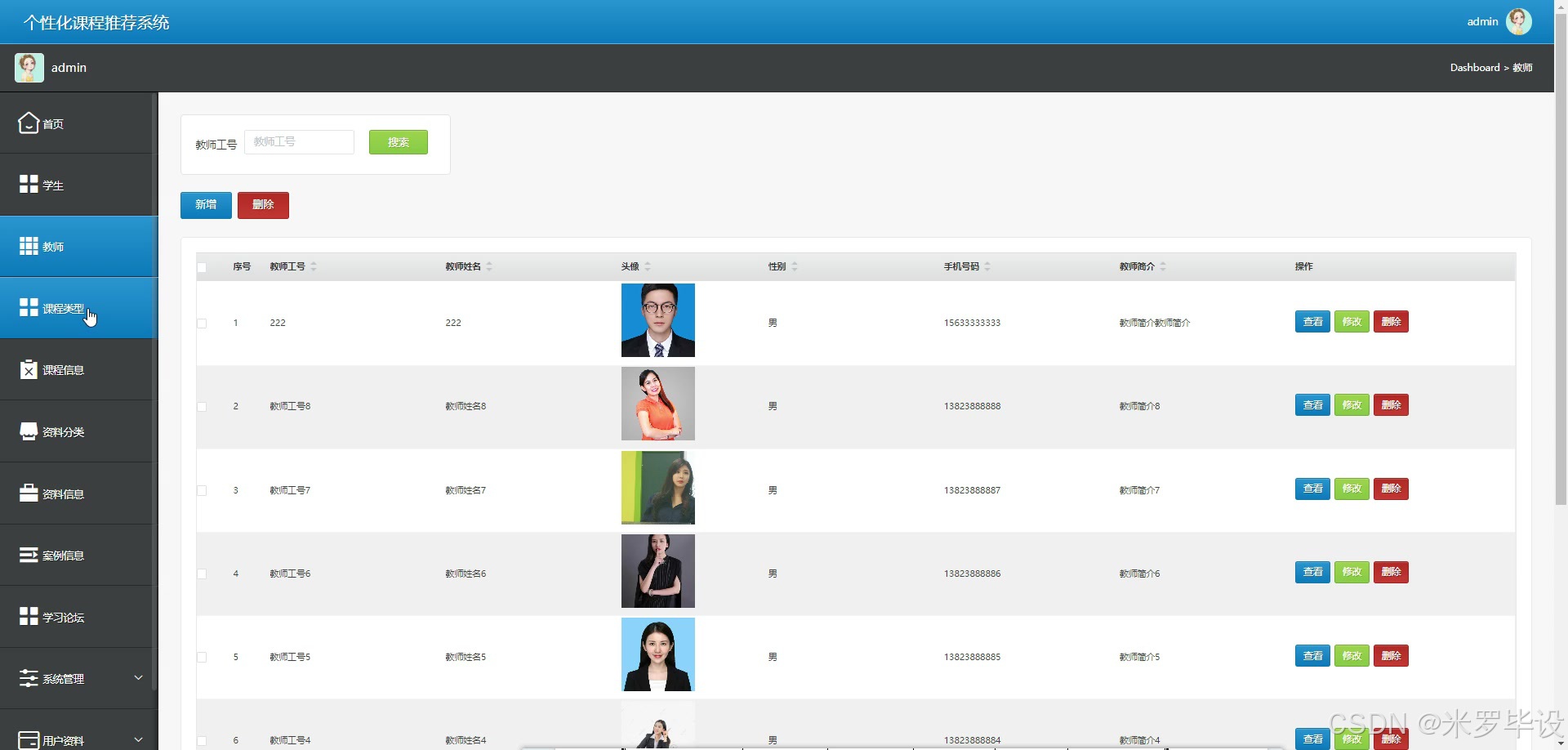
Task: Check the checkbox for row 教师工号8
Action: point(202,407)
